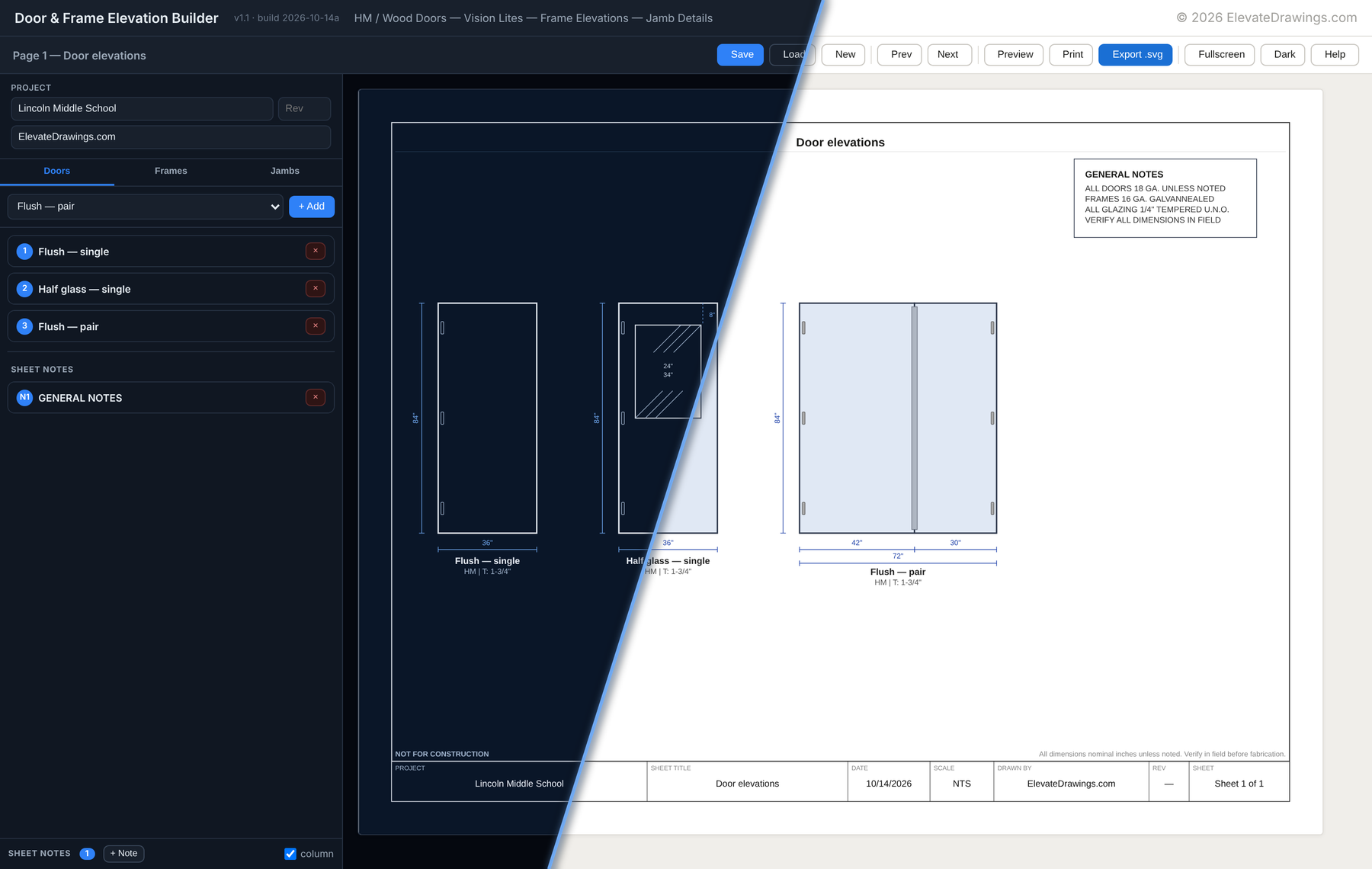Create a New sheet
Screen dimensions: 1372x869
[x=845, y=55]
